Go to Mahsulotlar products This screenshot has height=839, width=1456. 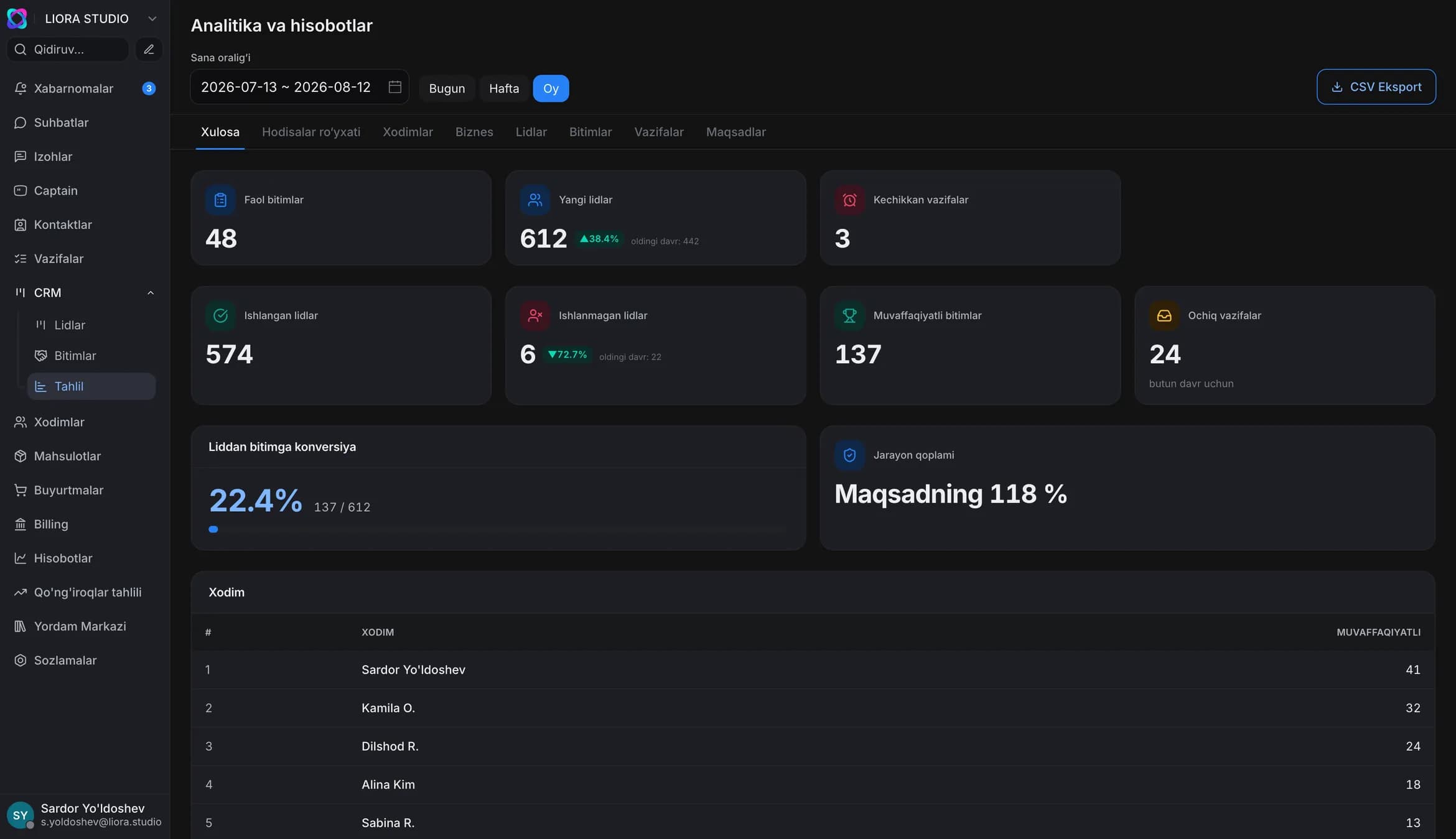click(x=85, y=456)
